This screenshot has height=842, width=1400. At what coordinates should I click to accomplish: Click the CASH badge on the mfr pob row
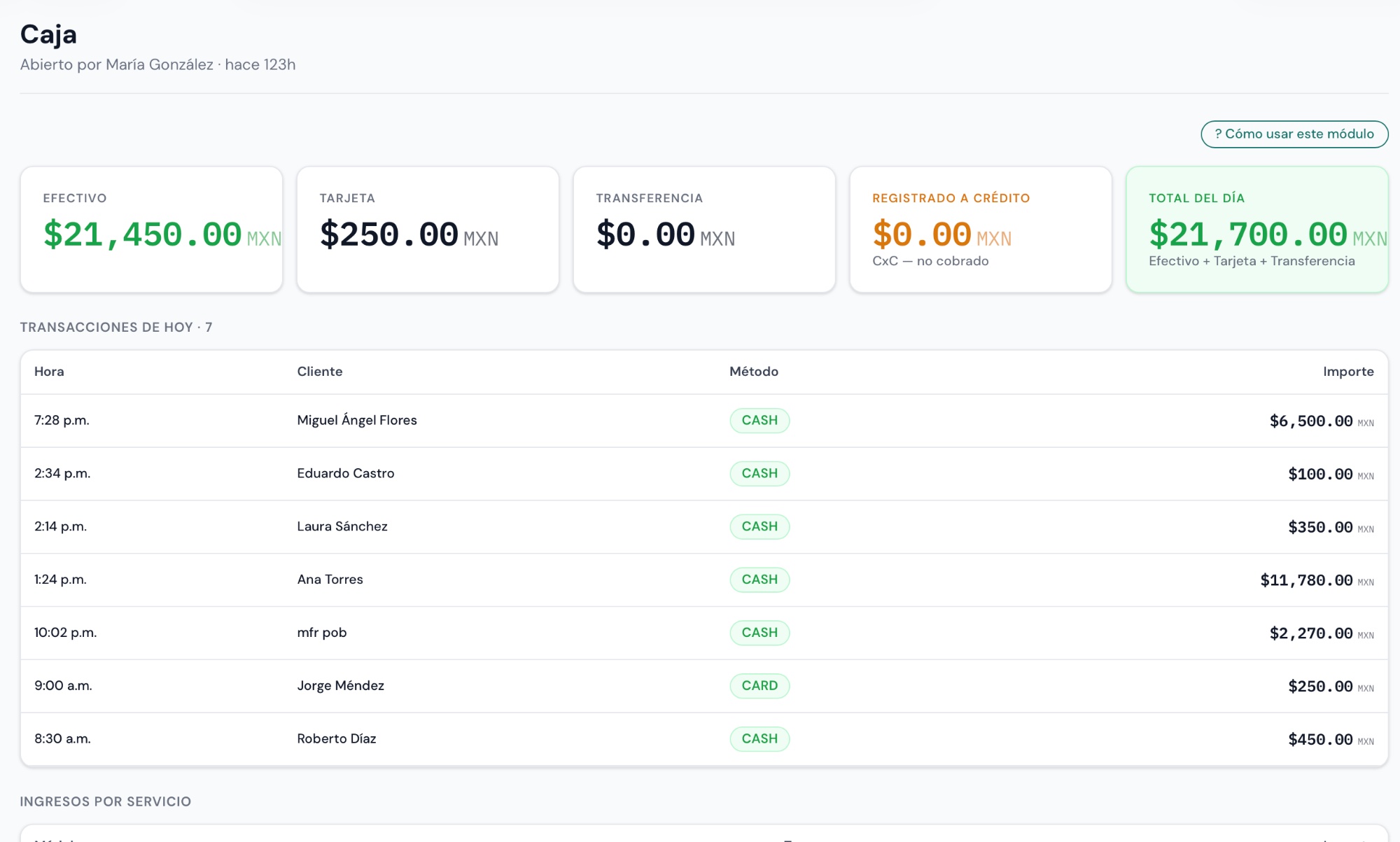pos(759,632)
